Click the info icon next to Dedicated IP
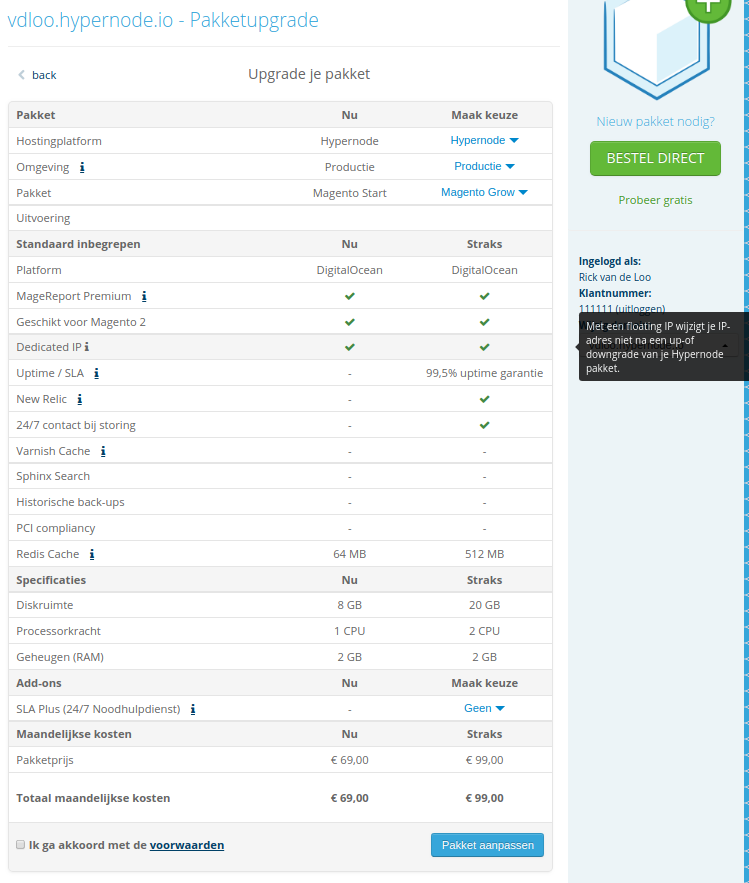749x883 pixels. pyautogui.click(x=87, y=347)
